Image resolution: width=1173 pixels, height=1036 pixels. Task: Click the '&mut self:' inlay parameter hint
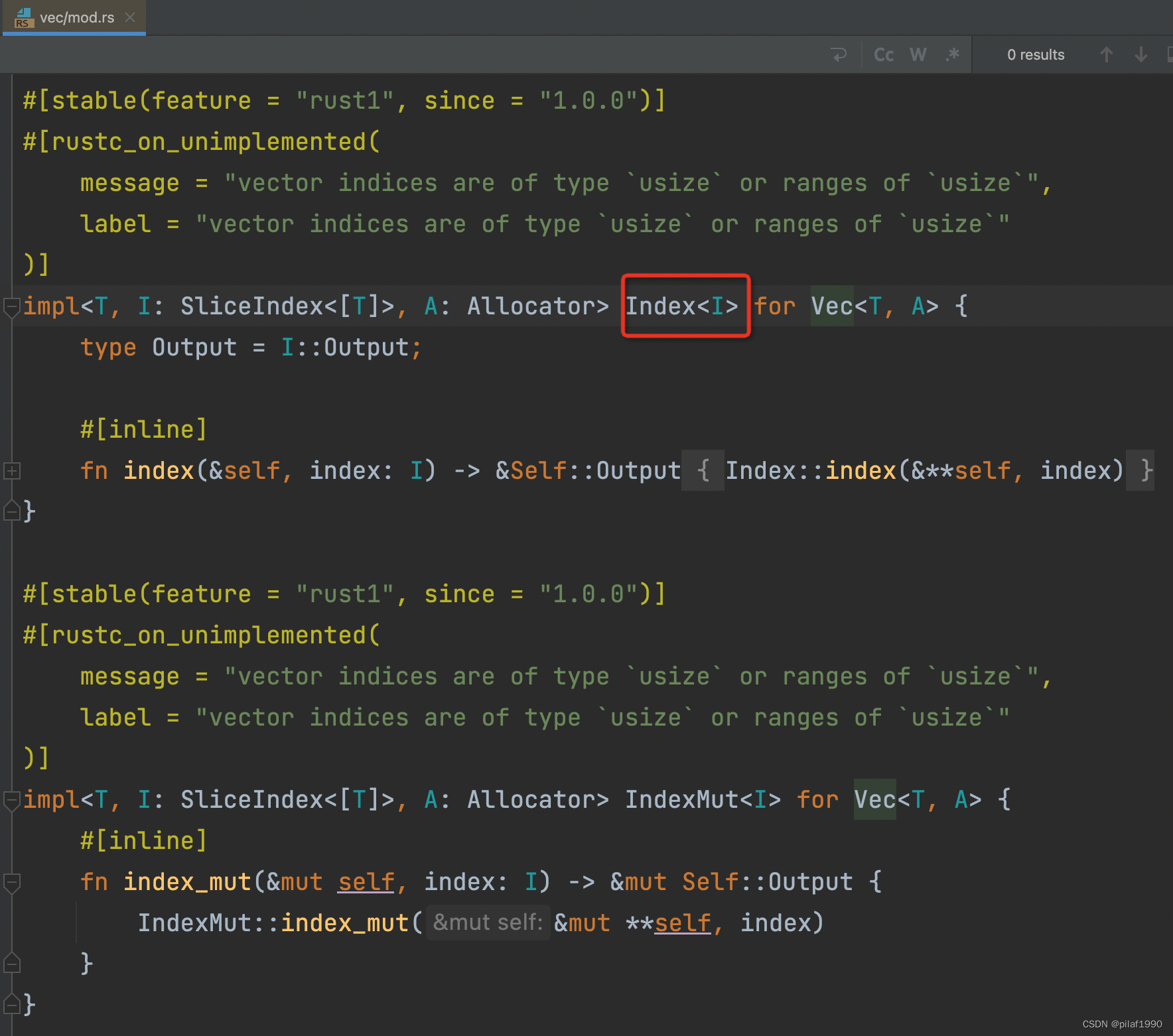[488, 923]
